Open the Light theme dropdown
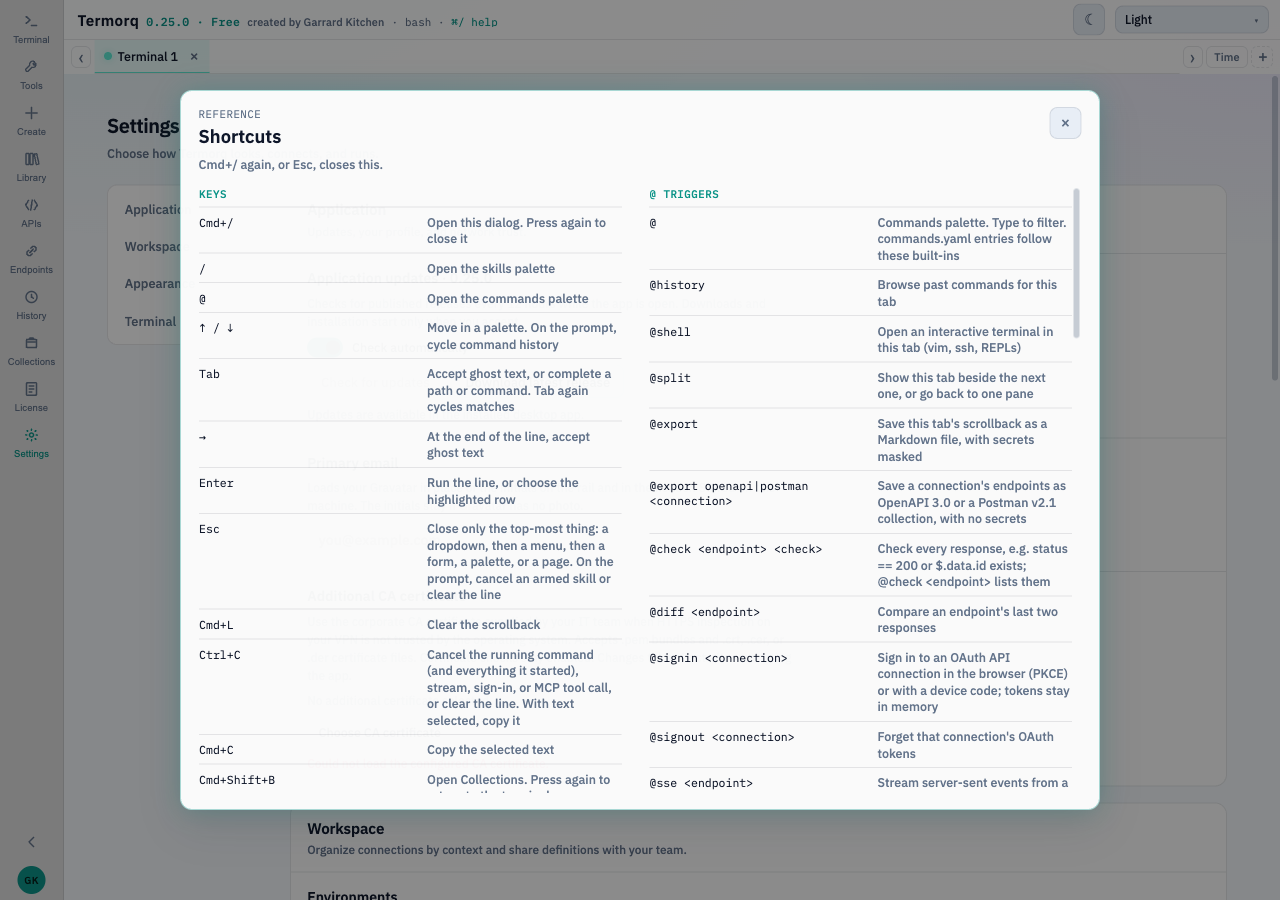This screenshot has width=1280, height=900. click(1191, 20)
